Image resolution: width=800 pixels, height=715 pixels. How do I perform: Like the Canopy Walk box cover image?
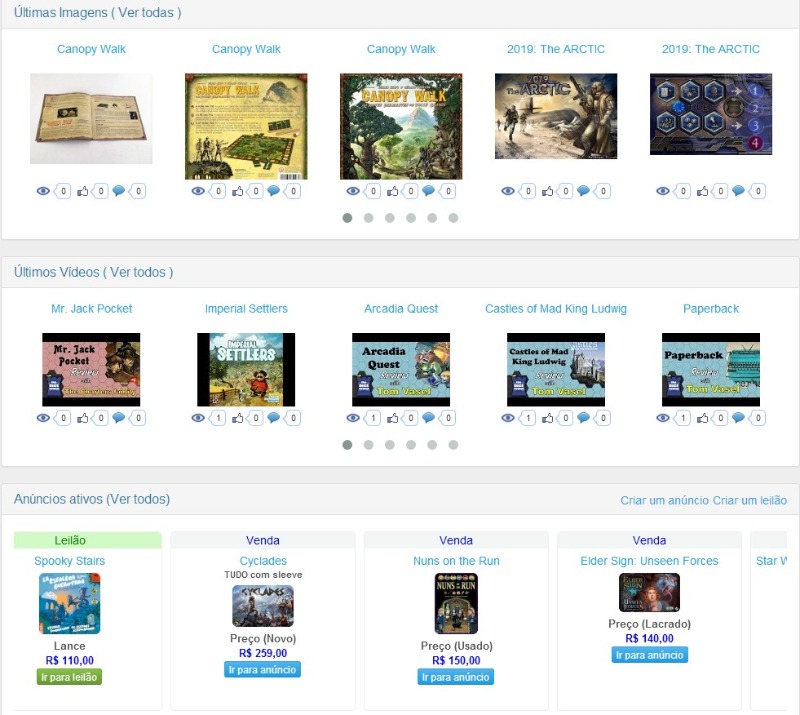click(393, 191)
